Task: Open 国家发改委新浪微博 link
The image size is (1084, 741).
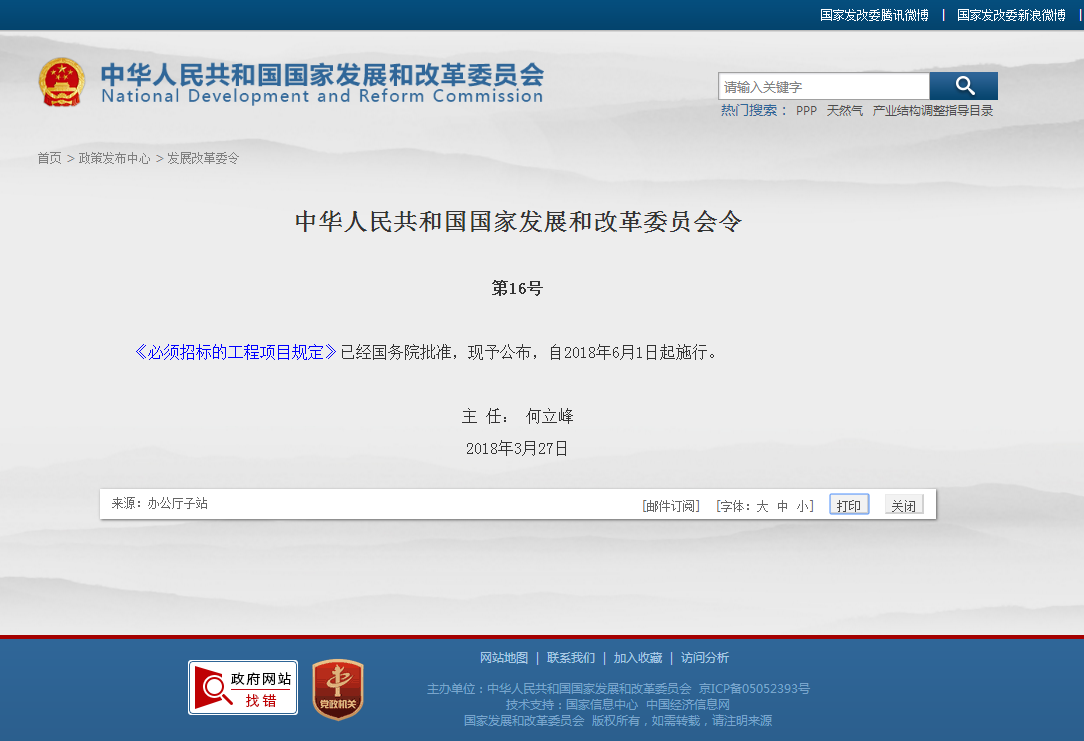Action: (1011, 15)
